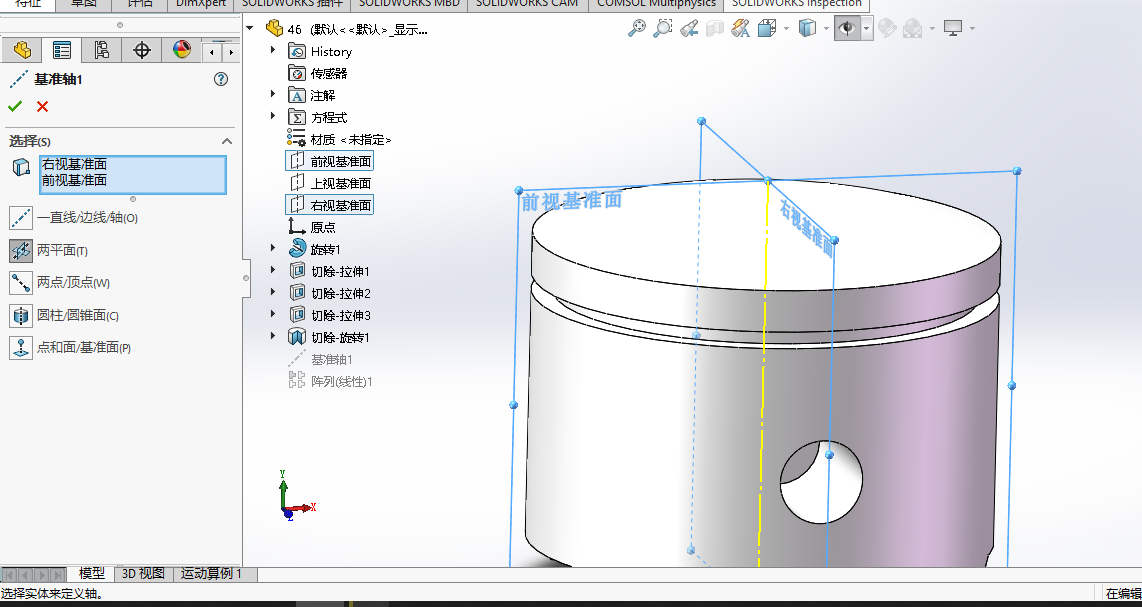Viewport: 1142px width, 607px height.
Task: Collapse the 选择(S) section chevron
Action: 227,141
